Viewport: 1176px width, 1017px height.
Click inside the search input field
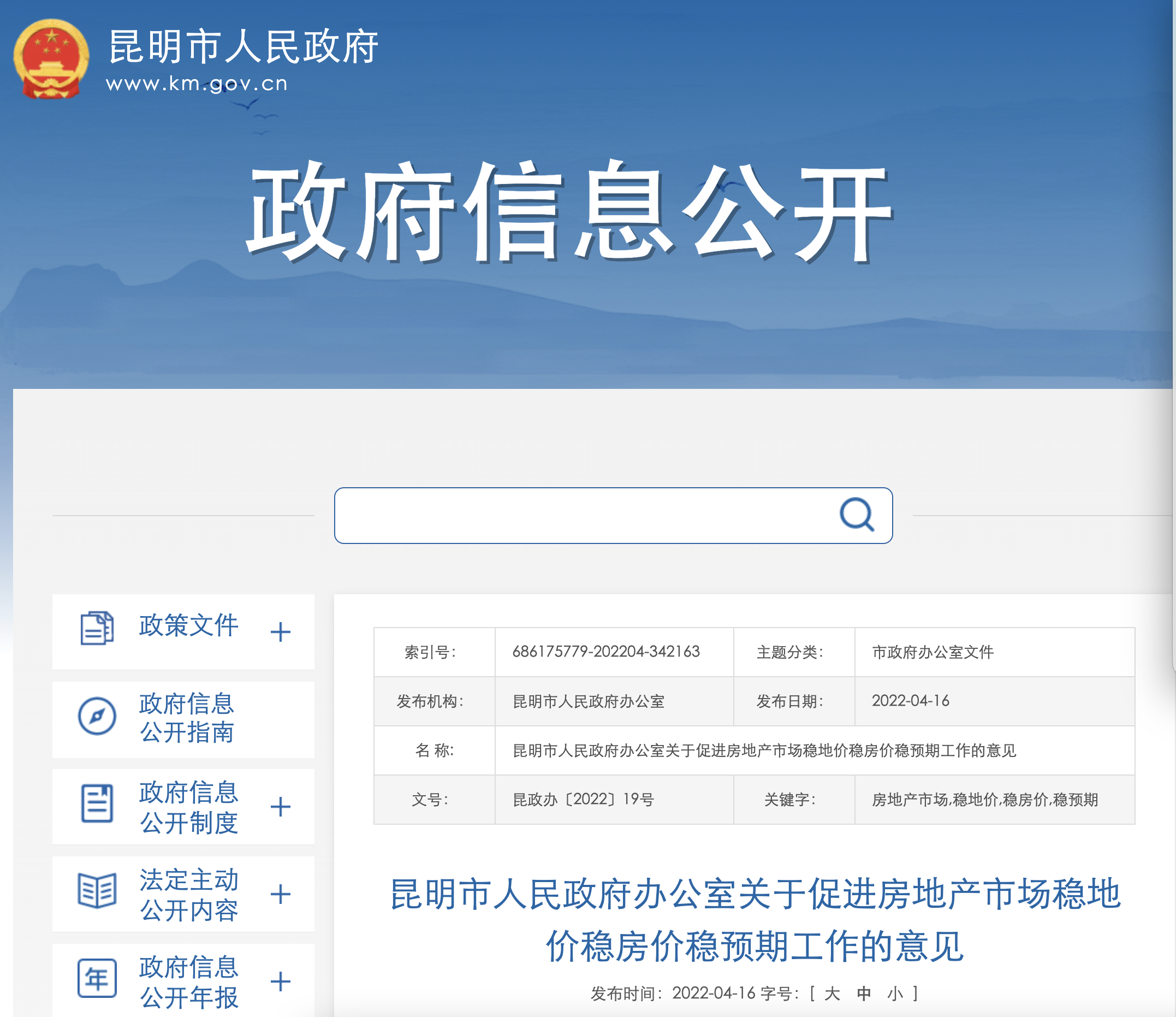click(585, 516)
